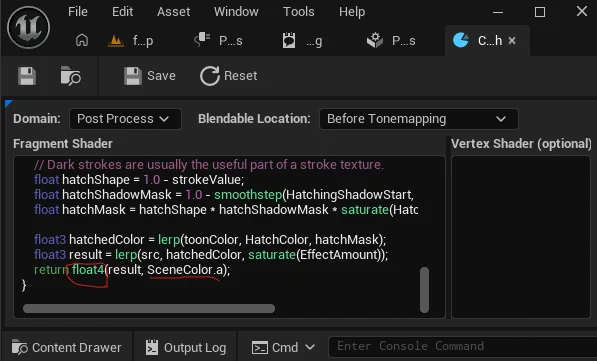Switch to the P...s tab with gear icon
Screen dimensions: 597x361
(391, 40)
